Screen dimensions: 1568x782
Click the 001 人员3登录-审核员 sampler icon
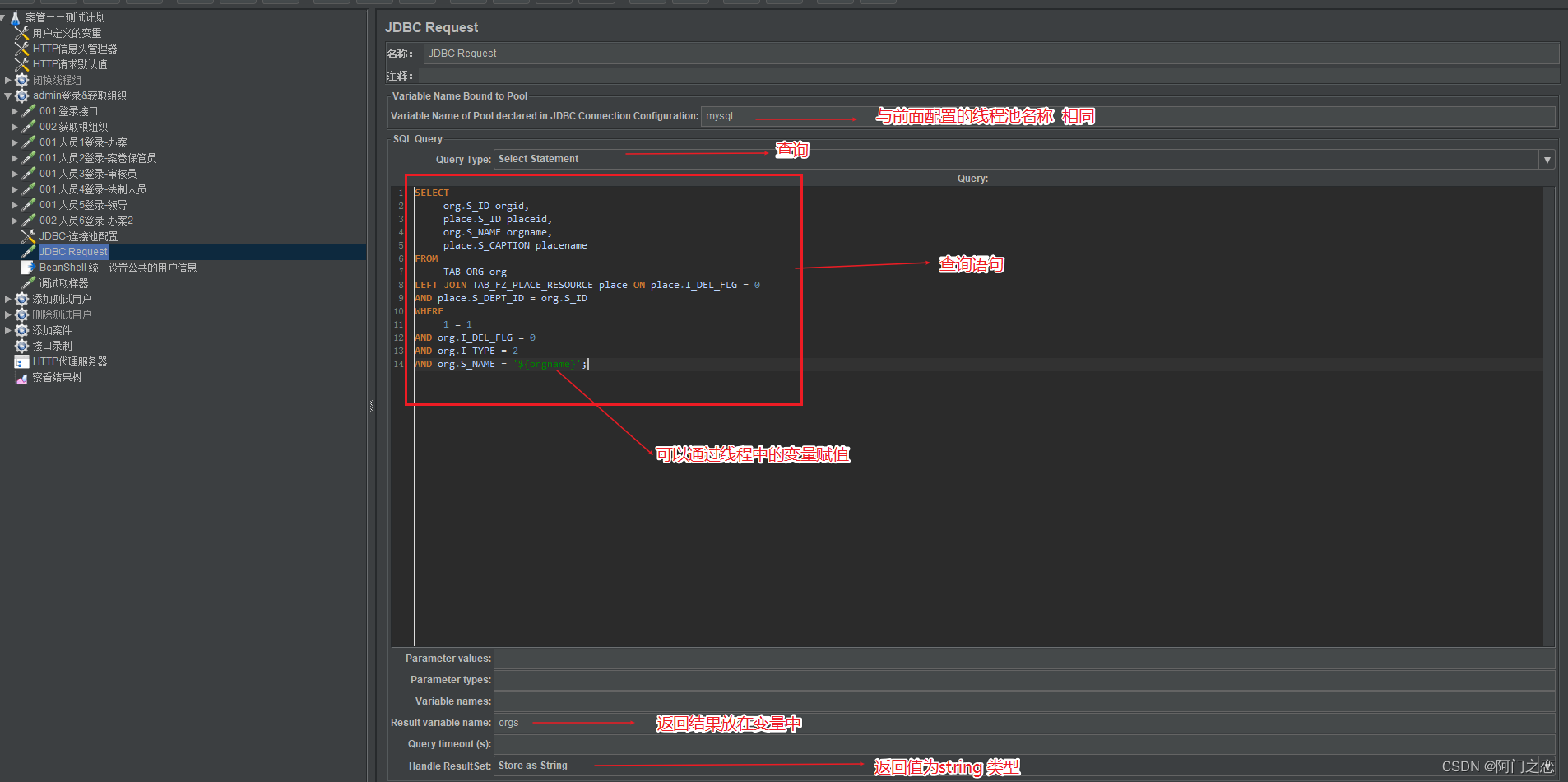pyautogui.click(x=29, y=174)
